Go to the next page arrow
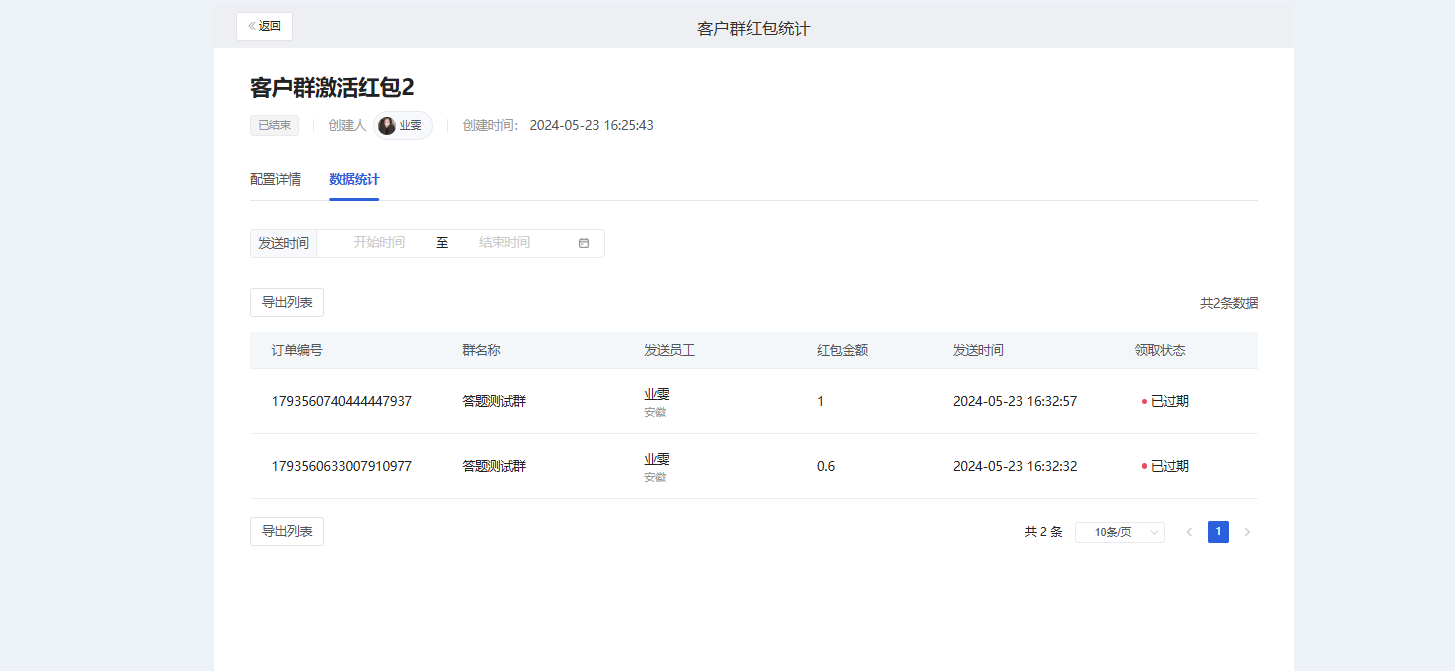The width and height of the screenshot is (1455, 671). coord(1247,532)
